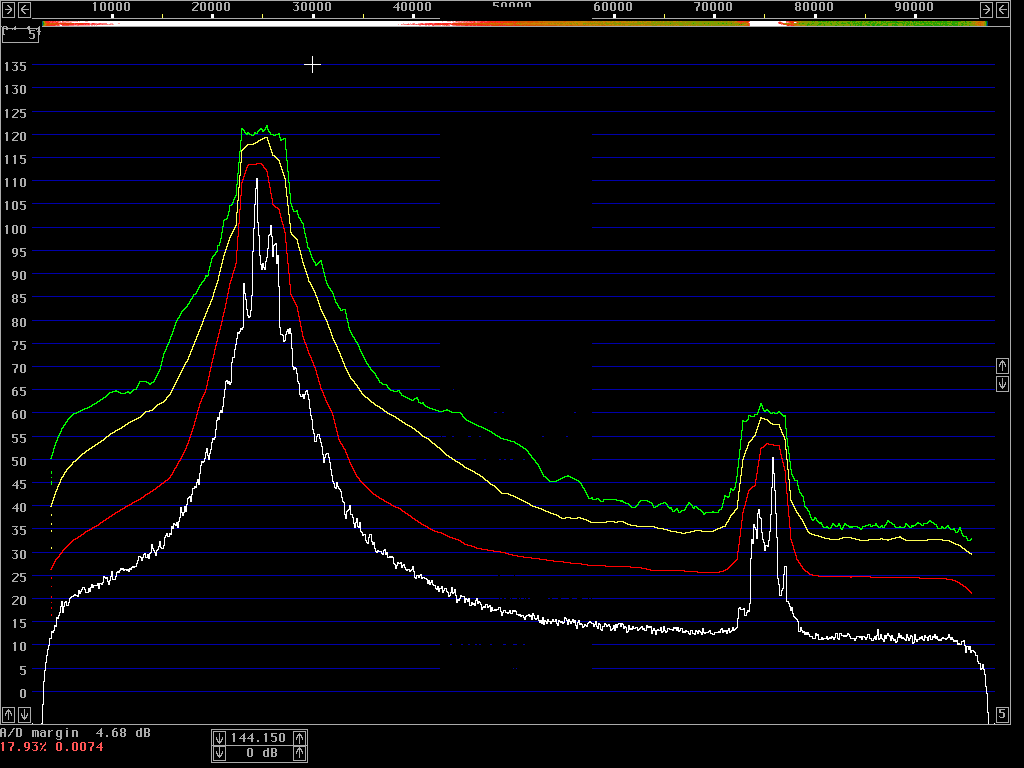Click the right-arrow box at top-left corner
Viewport: 1024px width, 768px height.
click(8, 9)
